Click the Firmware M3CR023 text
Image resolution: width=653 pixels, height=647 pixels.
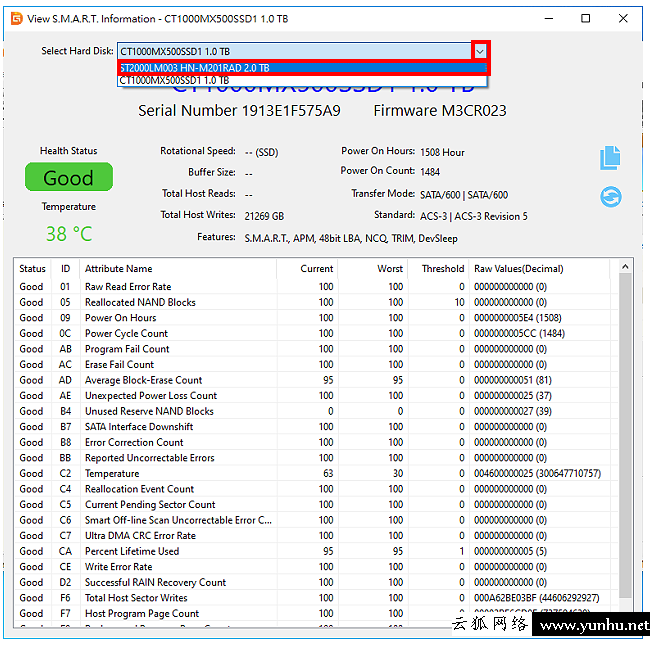[440, 111]
